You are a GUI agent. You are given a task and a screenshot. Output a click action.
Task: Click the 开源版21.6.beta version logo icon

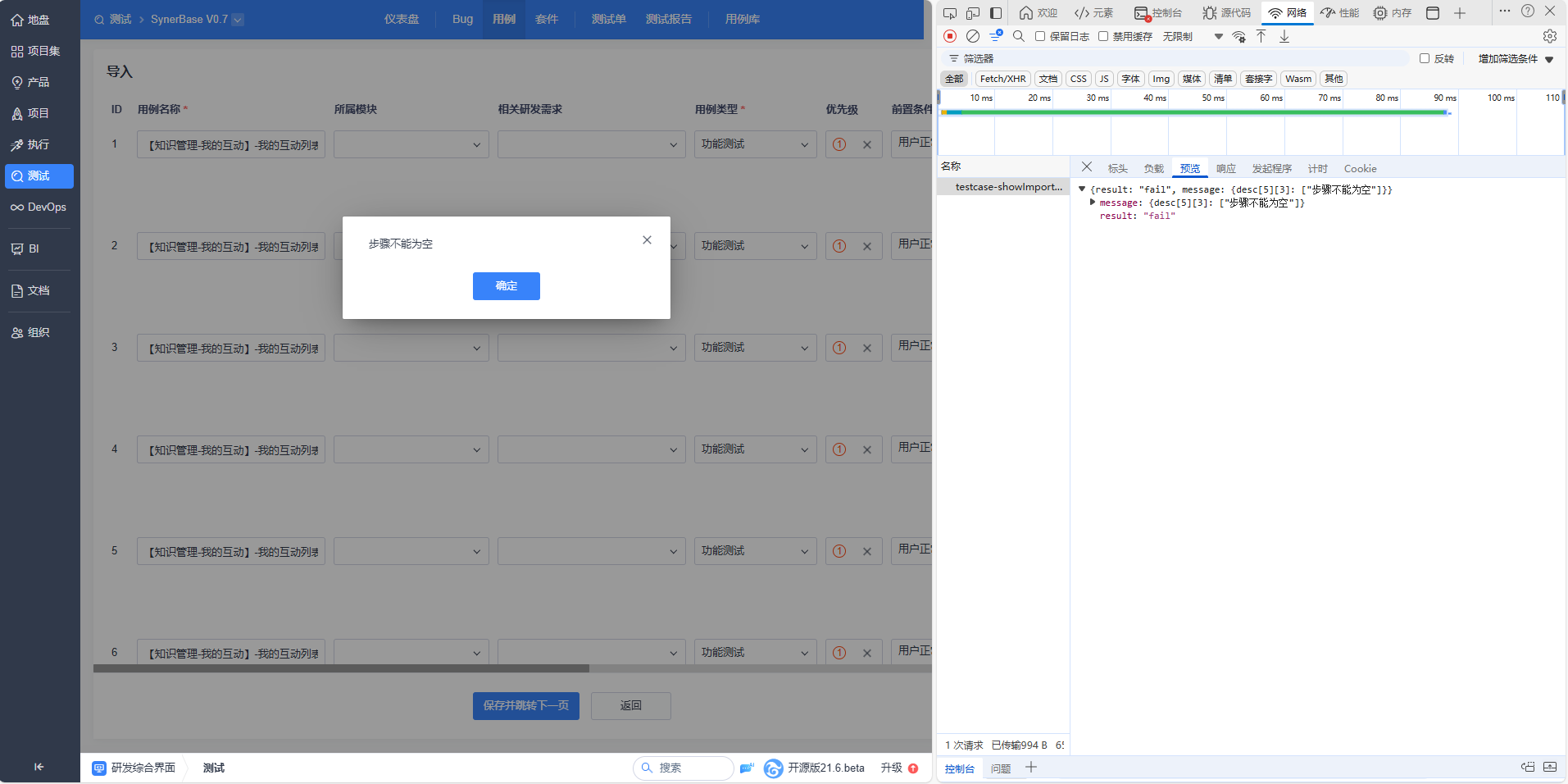[773, 768]
